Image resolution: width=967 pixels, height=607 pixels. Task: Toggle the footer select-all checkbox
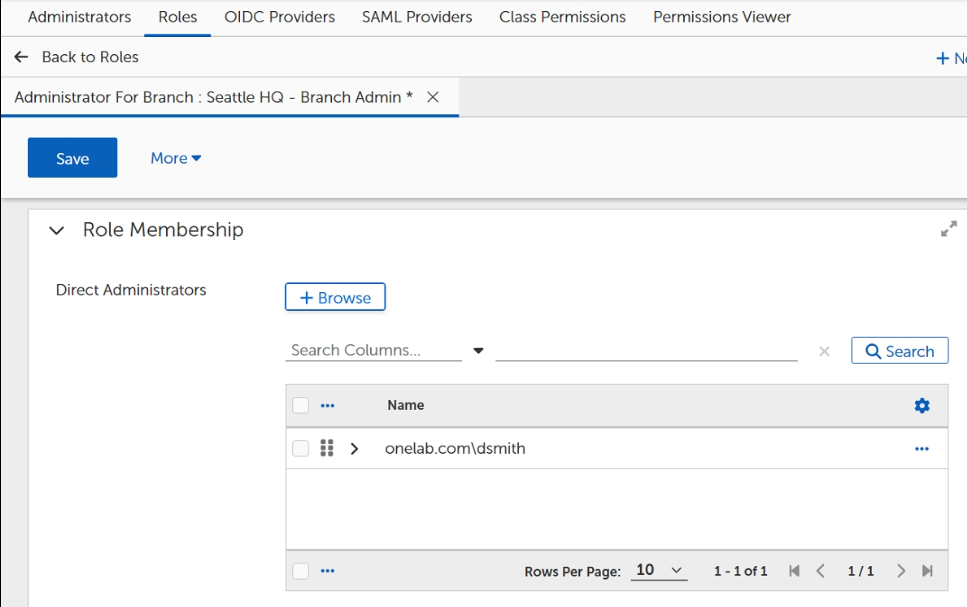pos(301,571)
